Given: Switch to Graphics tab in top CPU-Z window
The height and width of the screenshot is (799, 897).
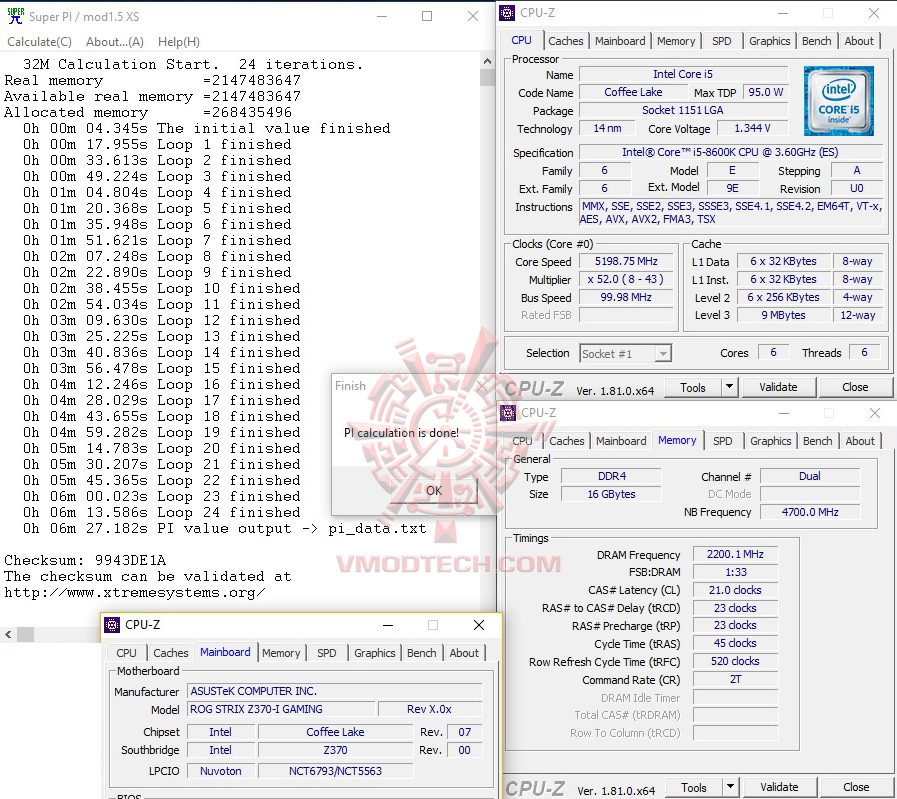Looking at the screenshot, I should pos(769,41).
